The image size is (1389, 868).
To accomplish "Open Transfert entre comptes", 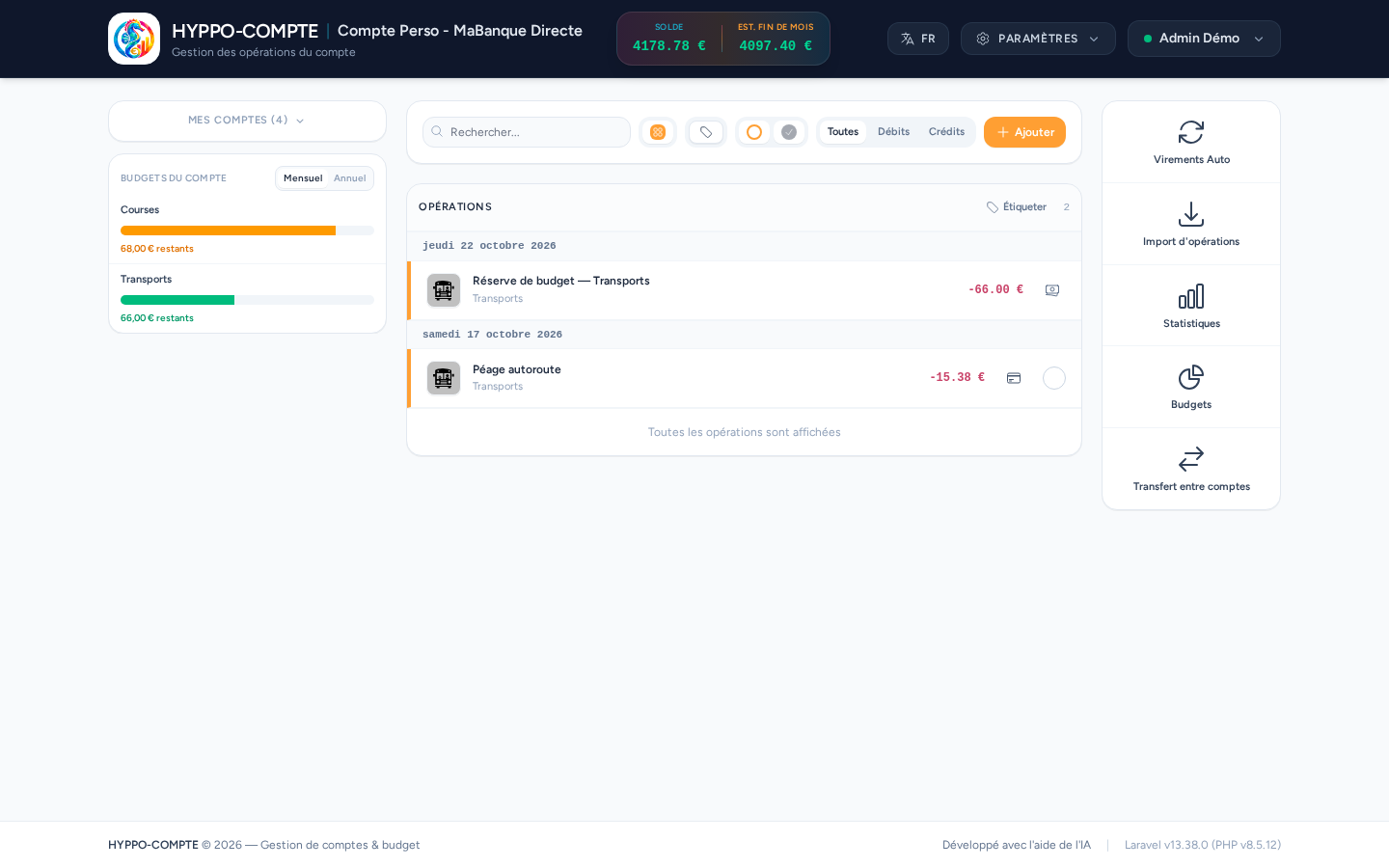I will coord(1191,469).
